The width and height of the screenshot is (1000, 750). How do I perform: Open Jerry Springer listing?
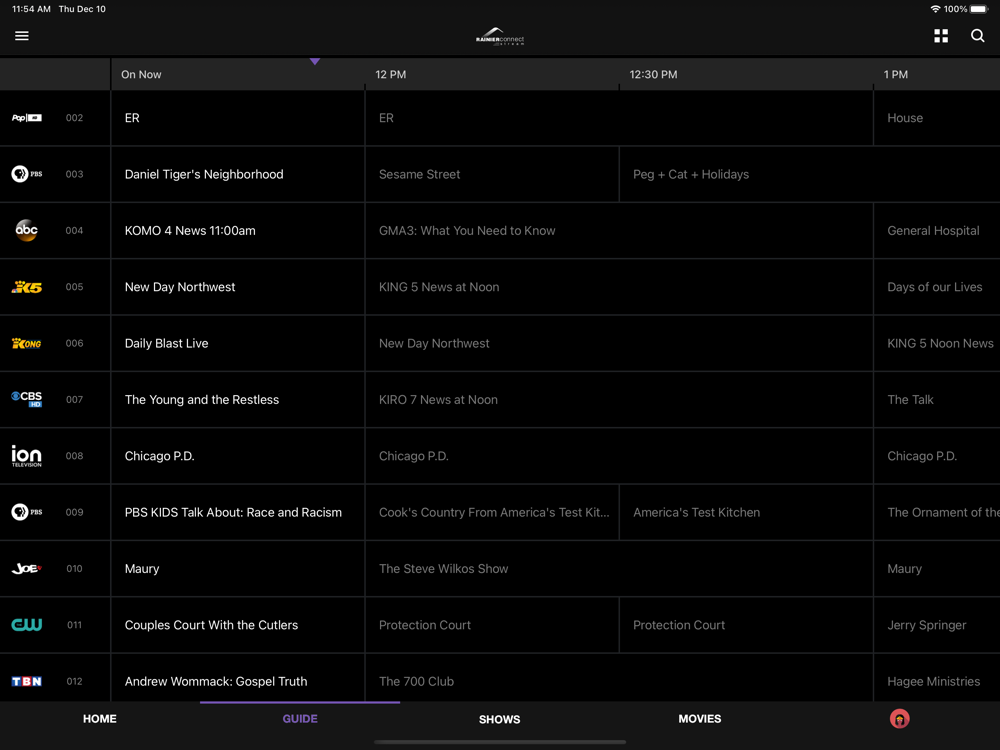click(937, 625)
